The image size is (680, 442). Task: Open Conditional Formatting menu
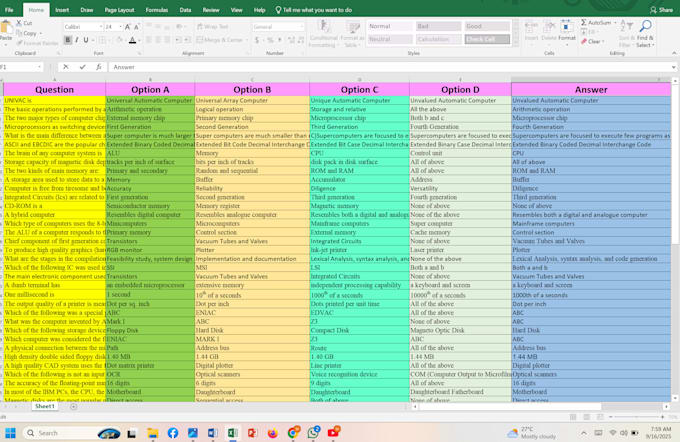323,33
